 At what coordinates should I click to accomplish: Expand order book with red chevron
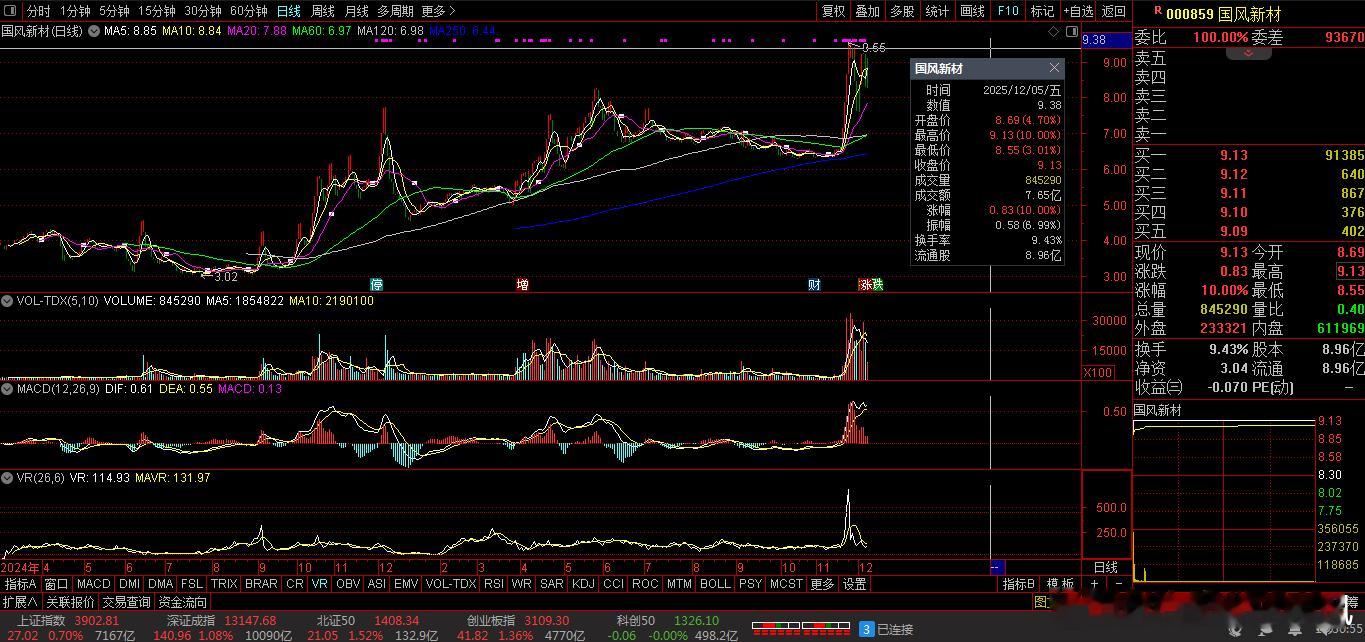click(1248, 52)
